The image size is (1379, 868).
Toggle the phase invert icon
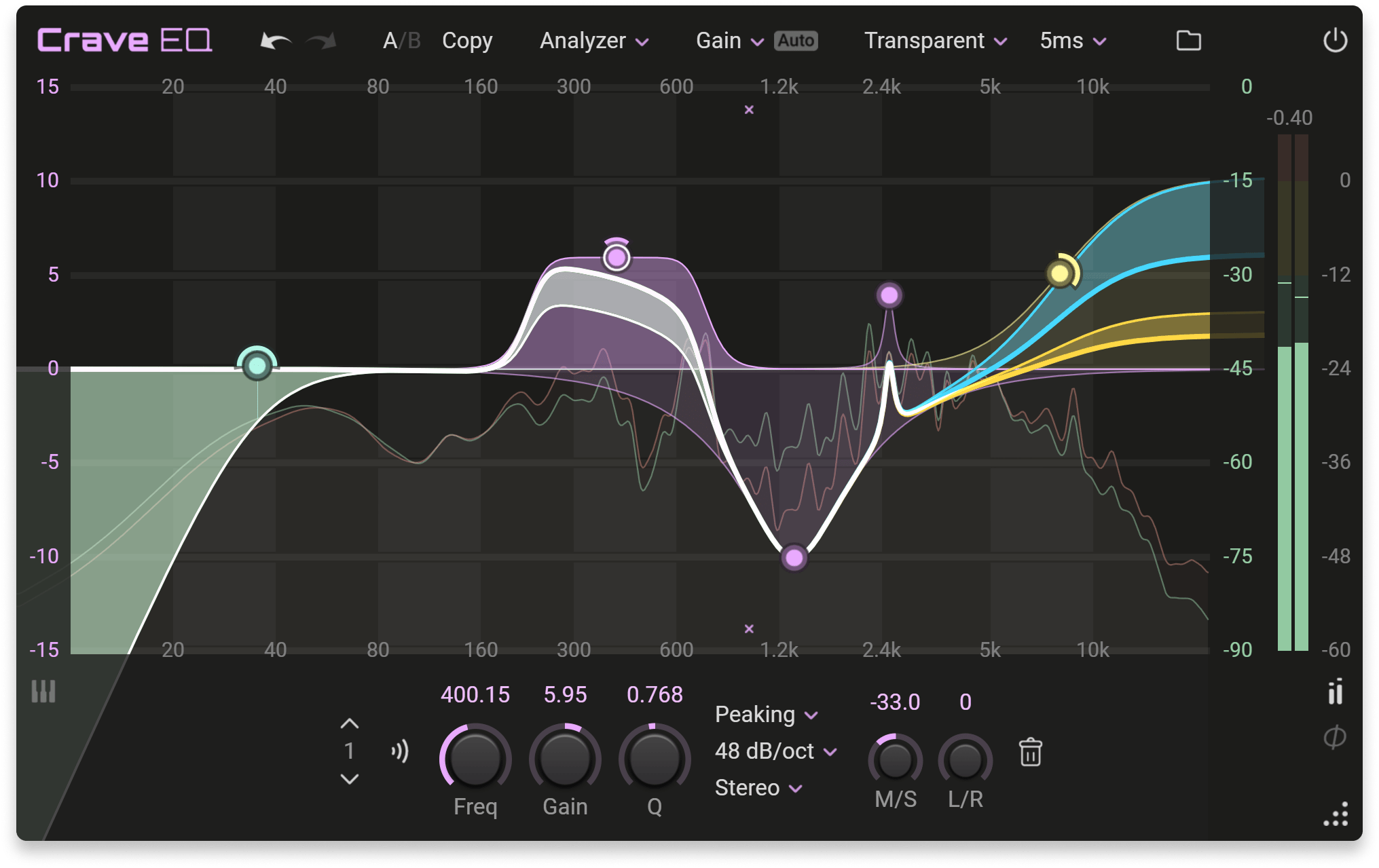point(1335,737)
